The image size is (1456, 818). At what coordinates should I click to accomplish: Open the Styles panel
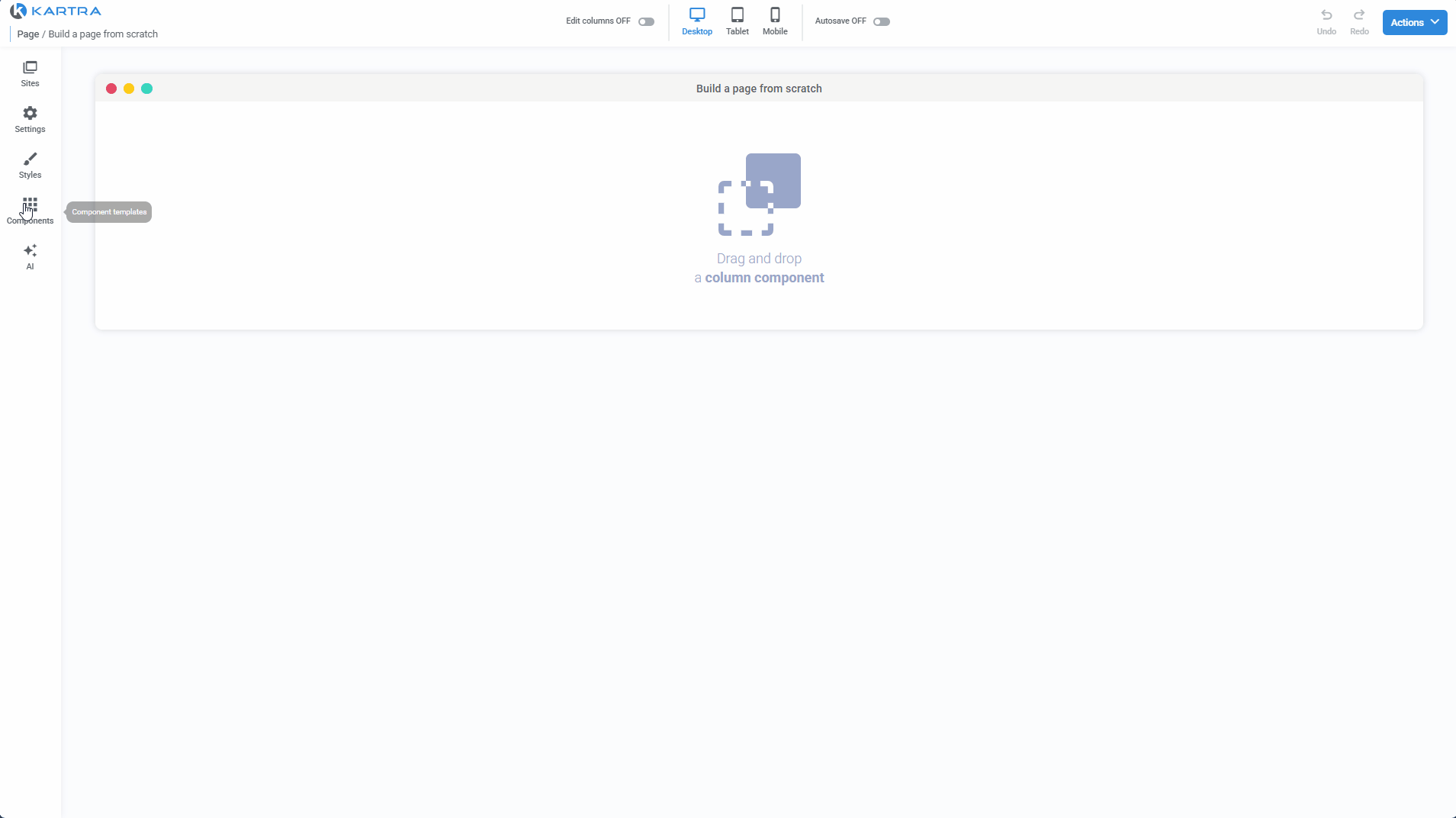[30, 166]
